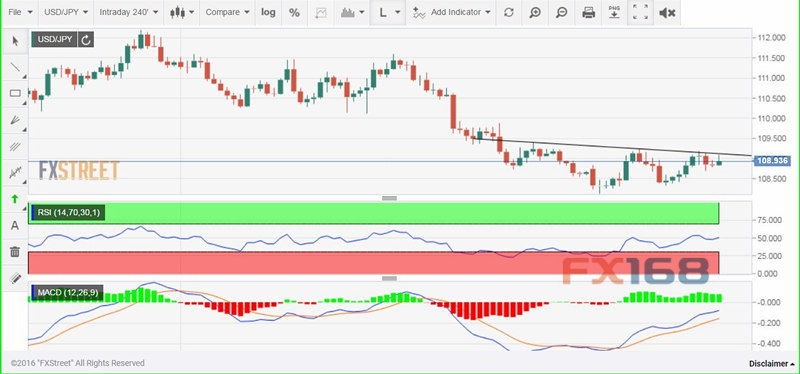Screen dimensions: 800x374
Task: Open the Compare dropdown
Action: (228, 12)
